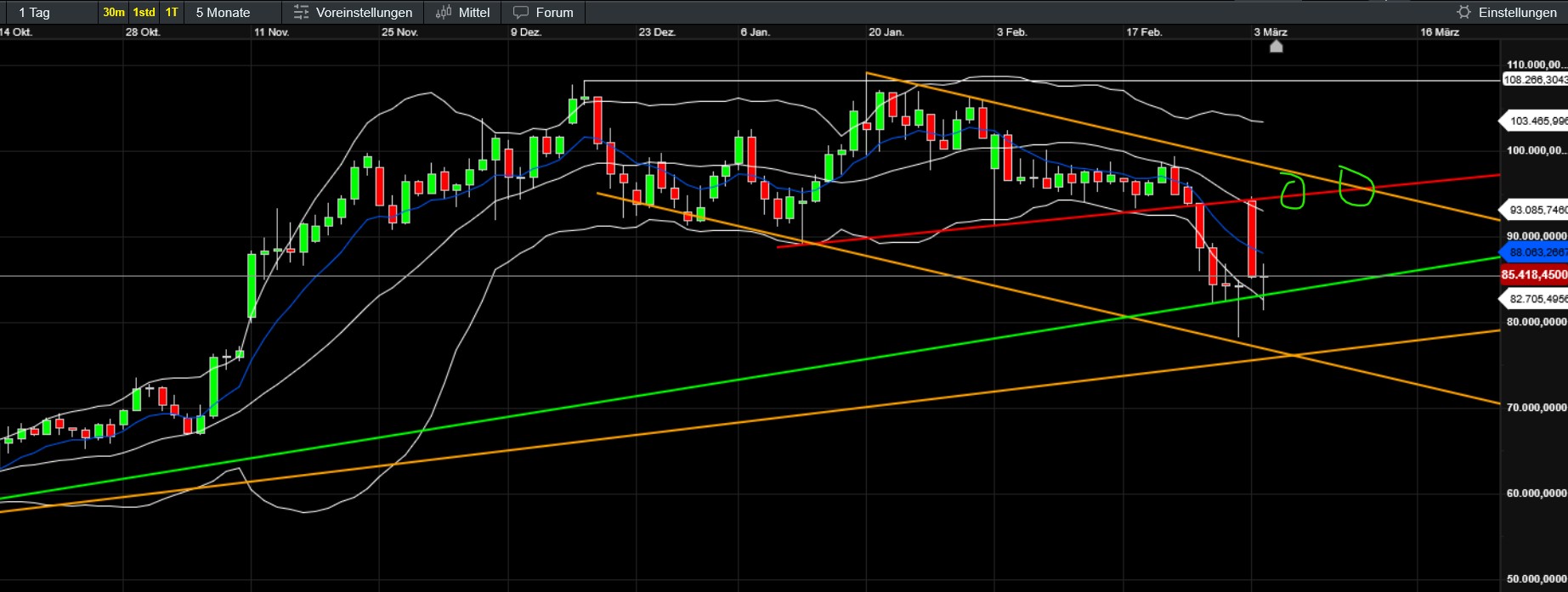Image resolution: width=1568 pixels, height=592 pixels.
Task: Click the 70.000 price axis label
Action: 1537,408
